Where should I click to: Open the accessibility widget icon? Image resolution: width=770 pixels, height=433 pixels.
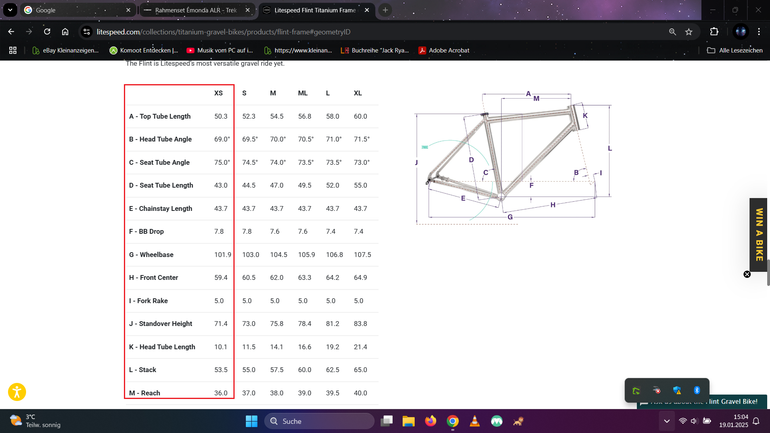click(x=17, y=393)
